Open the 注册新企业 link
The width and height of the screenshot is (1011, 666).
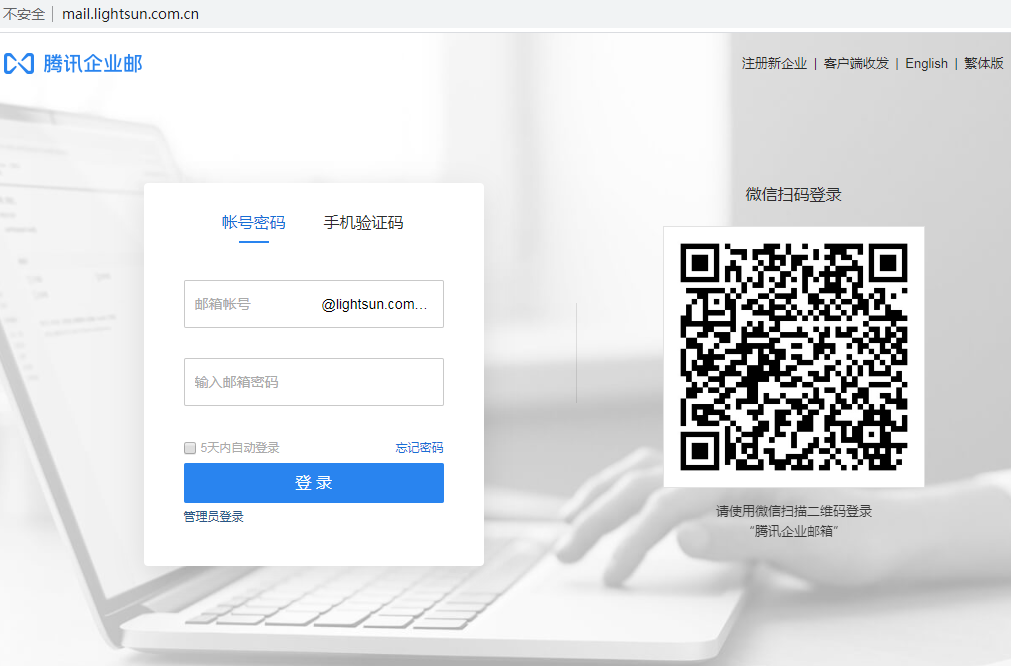tap(774, 64)
